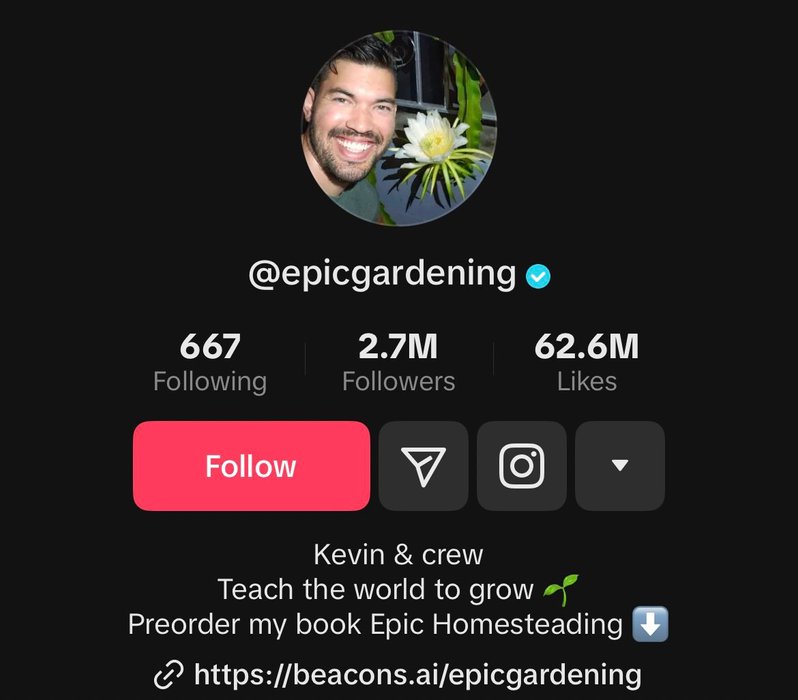Click the Followers label text

398,381
